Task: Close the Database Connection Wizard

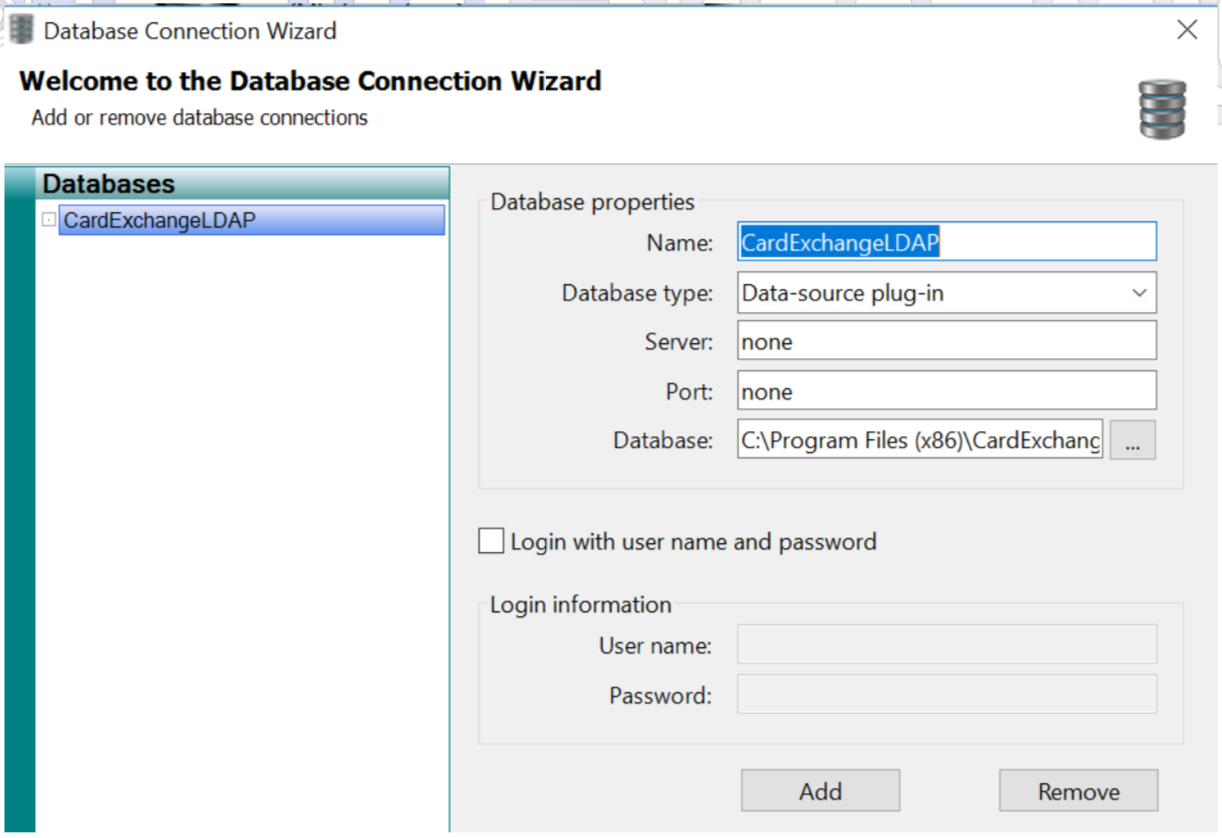Action: (1187, 30)
